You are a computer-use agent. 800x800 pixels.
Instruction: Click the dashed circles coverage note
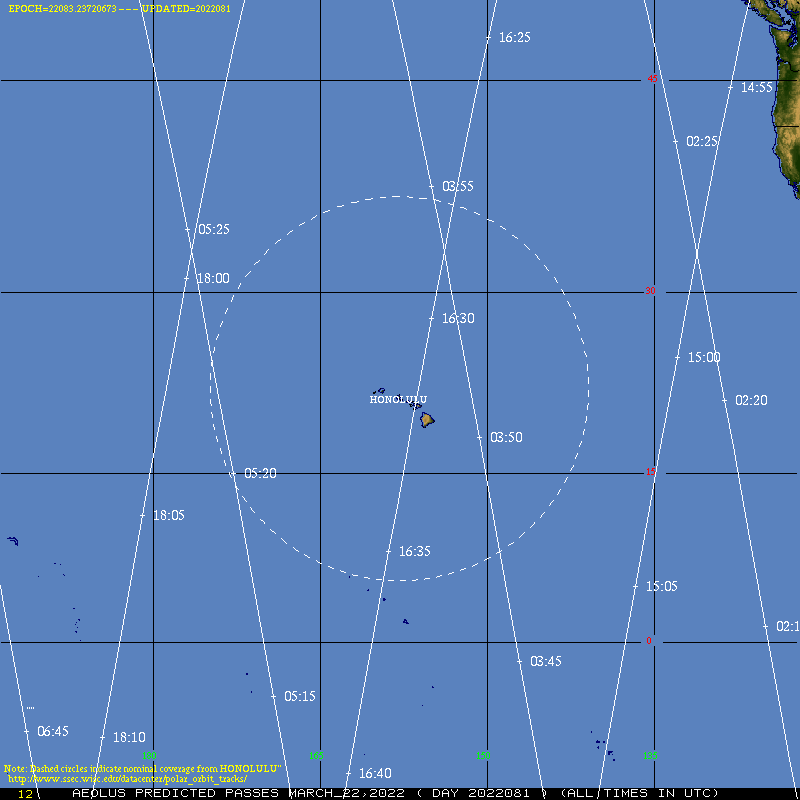142,768
